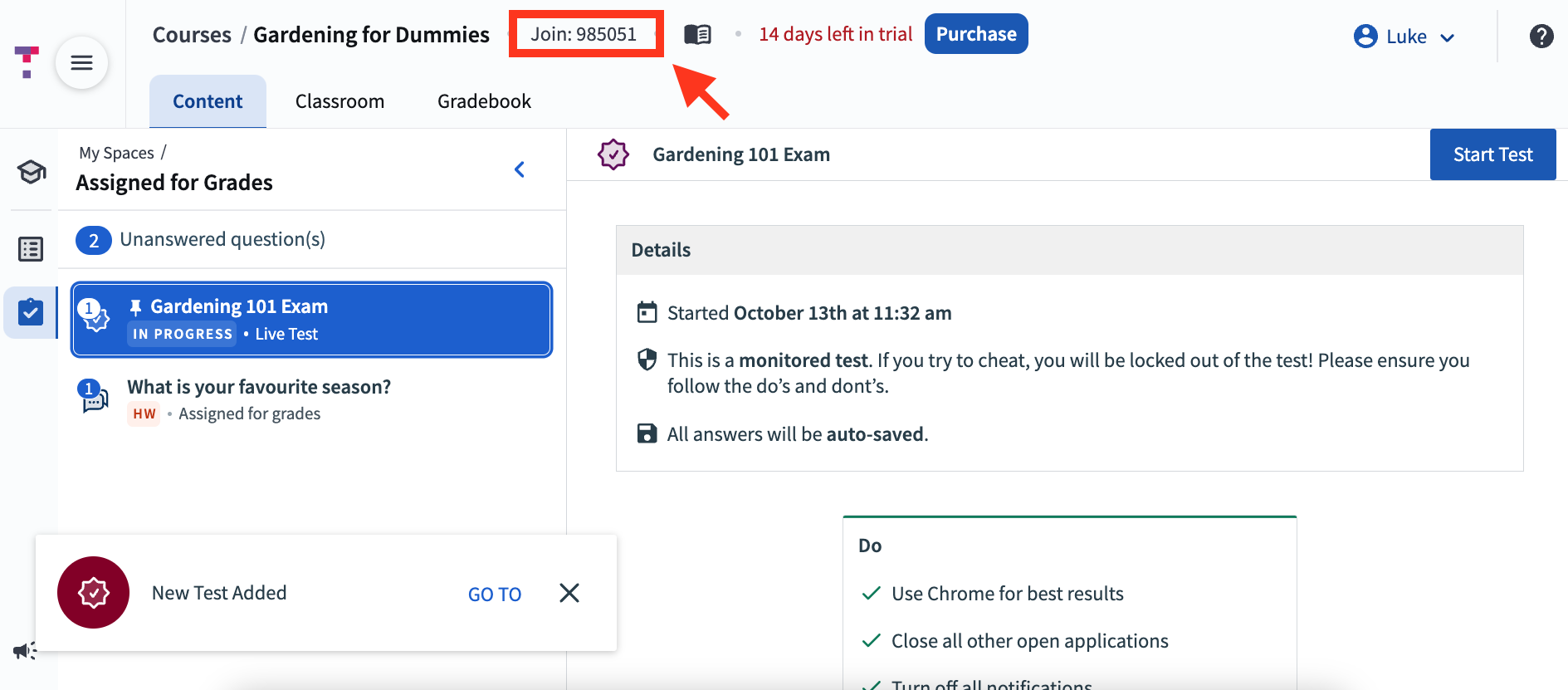Open the hamburger navigation menu
This screenshot has width=1568, height=690.
click(81, 62)
